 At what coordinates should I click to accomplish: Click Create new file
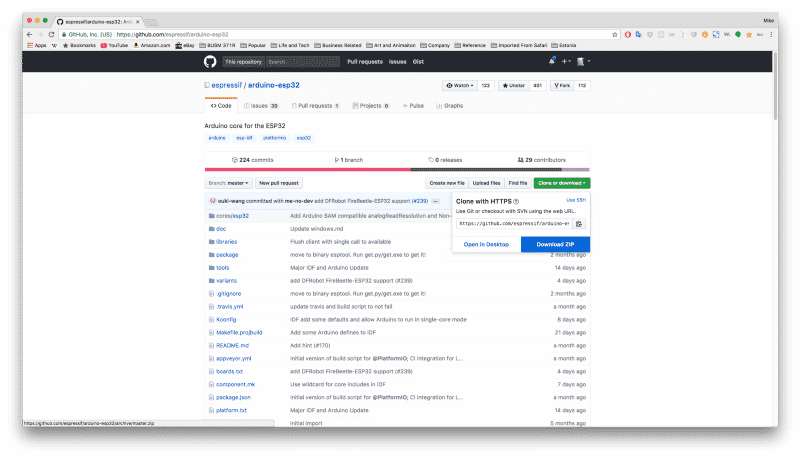(447, 183)
